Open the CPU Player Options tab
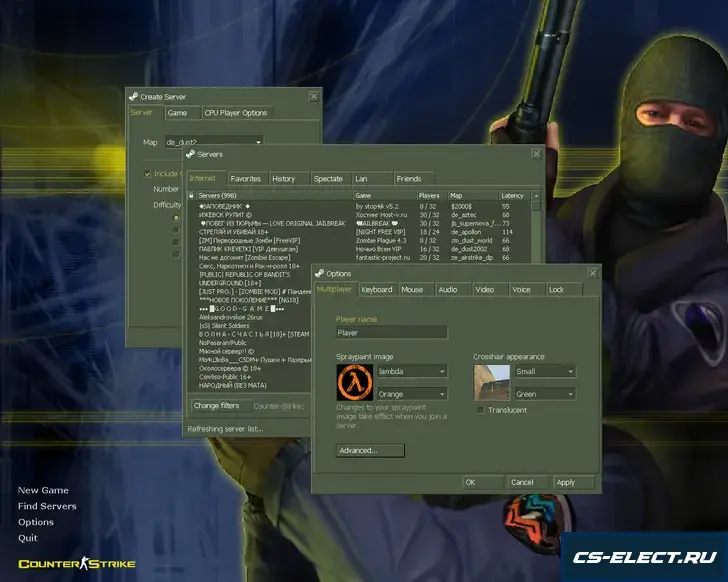The width and height of the screenshot is (728, 582). [237, 113]
